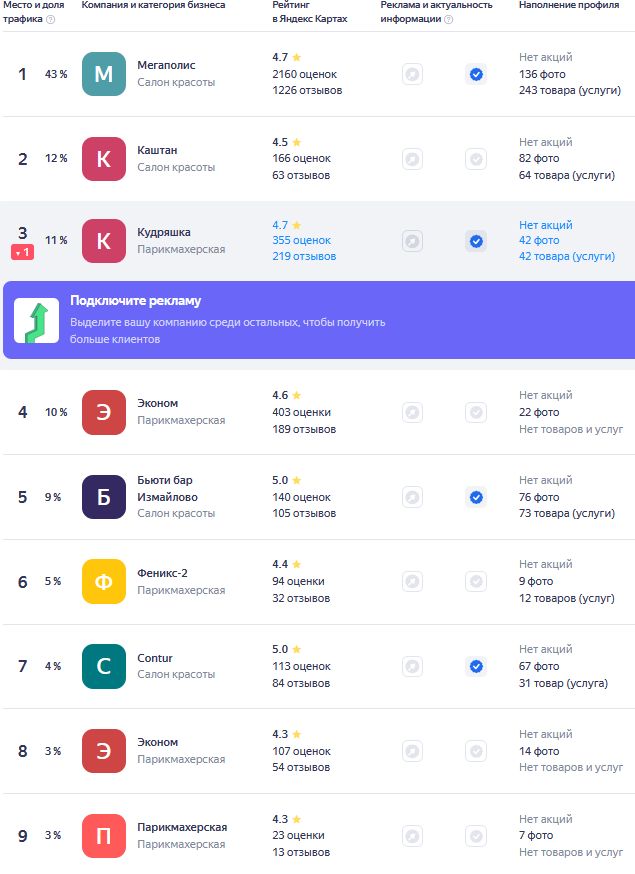Click the Бьюти бар Измайлово name
This screenshot has height=874, width=635.
[x=167, y=489]
